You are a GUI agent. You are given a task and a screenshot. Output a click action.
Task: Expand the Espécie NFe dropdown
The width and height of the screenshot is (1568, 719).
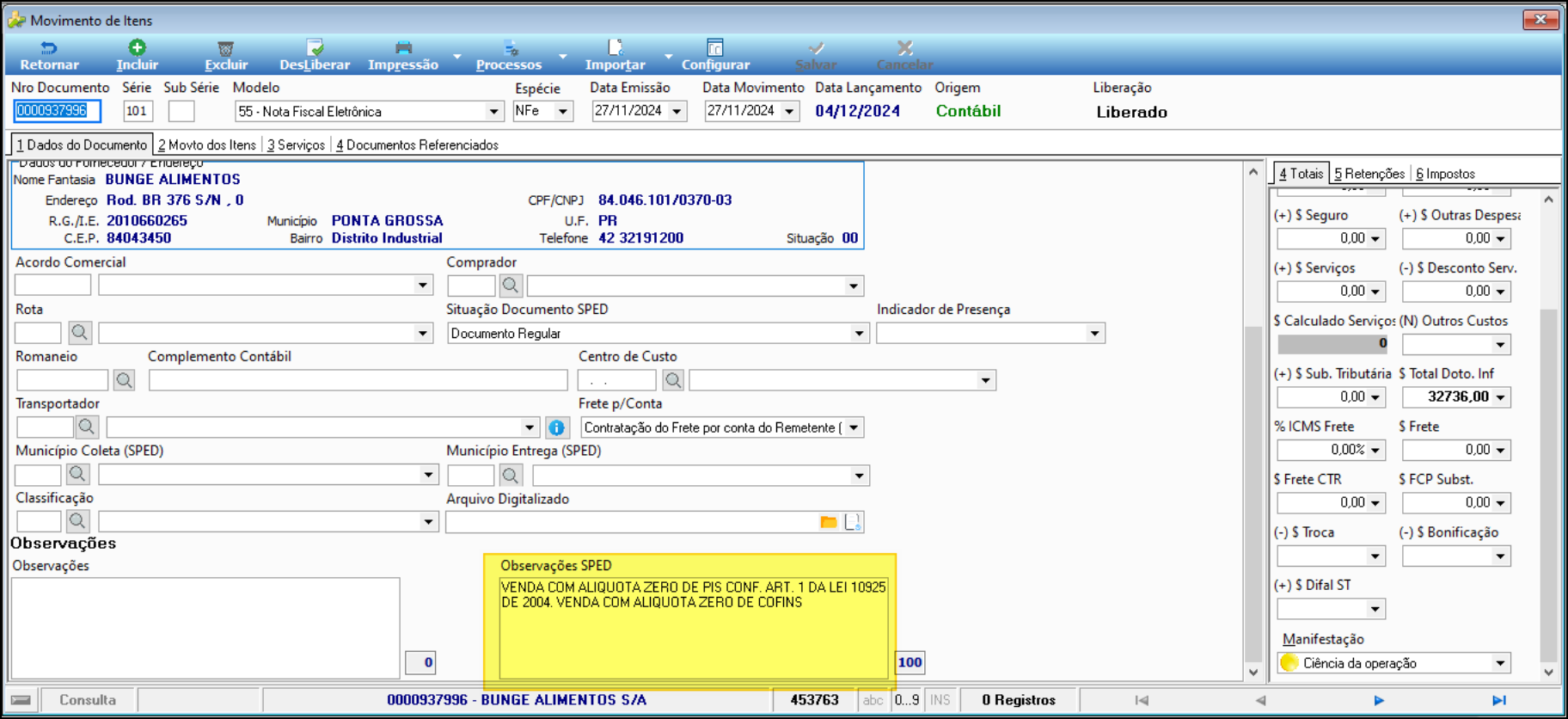tap(563, 112)
